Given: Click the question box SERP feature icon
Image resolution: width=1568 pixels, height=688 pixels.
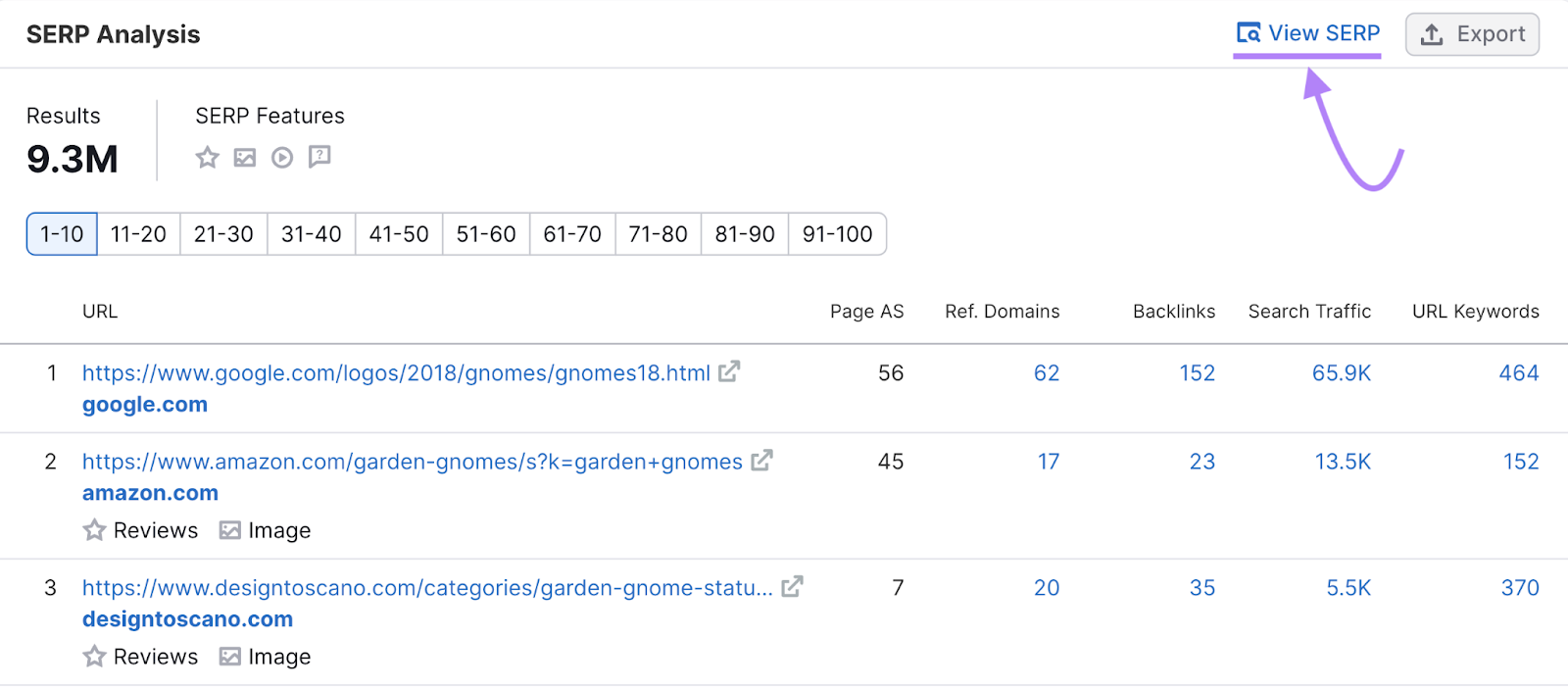Looking at the screenshot, I should coord(319,157).
